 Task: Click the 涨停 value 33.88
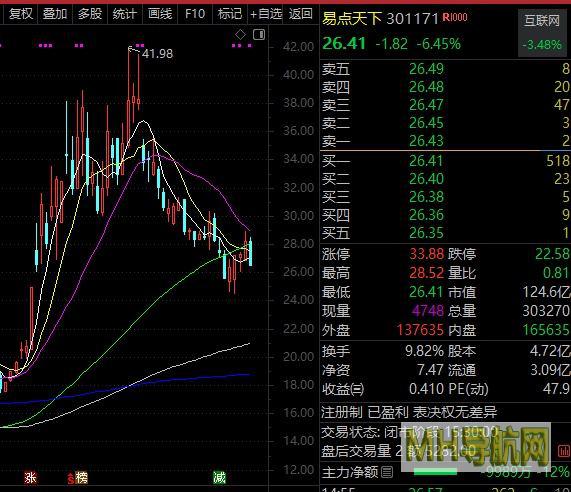(x=426, y=253)
